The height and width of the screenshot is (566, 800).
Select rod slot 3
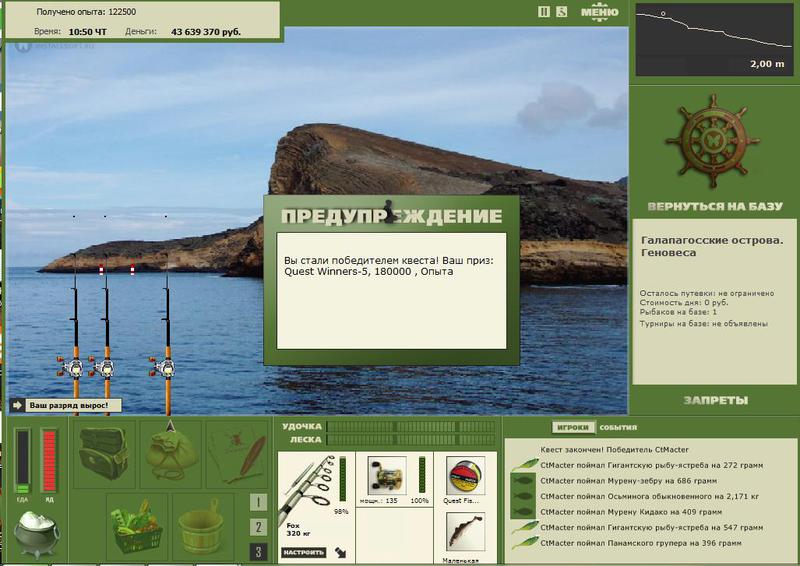pos(258,551)
